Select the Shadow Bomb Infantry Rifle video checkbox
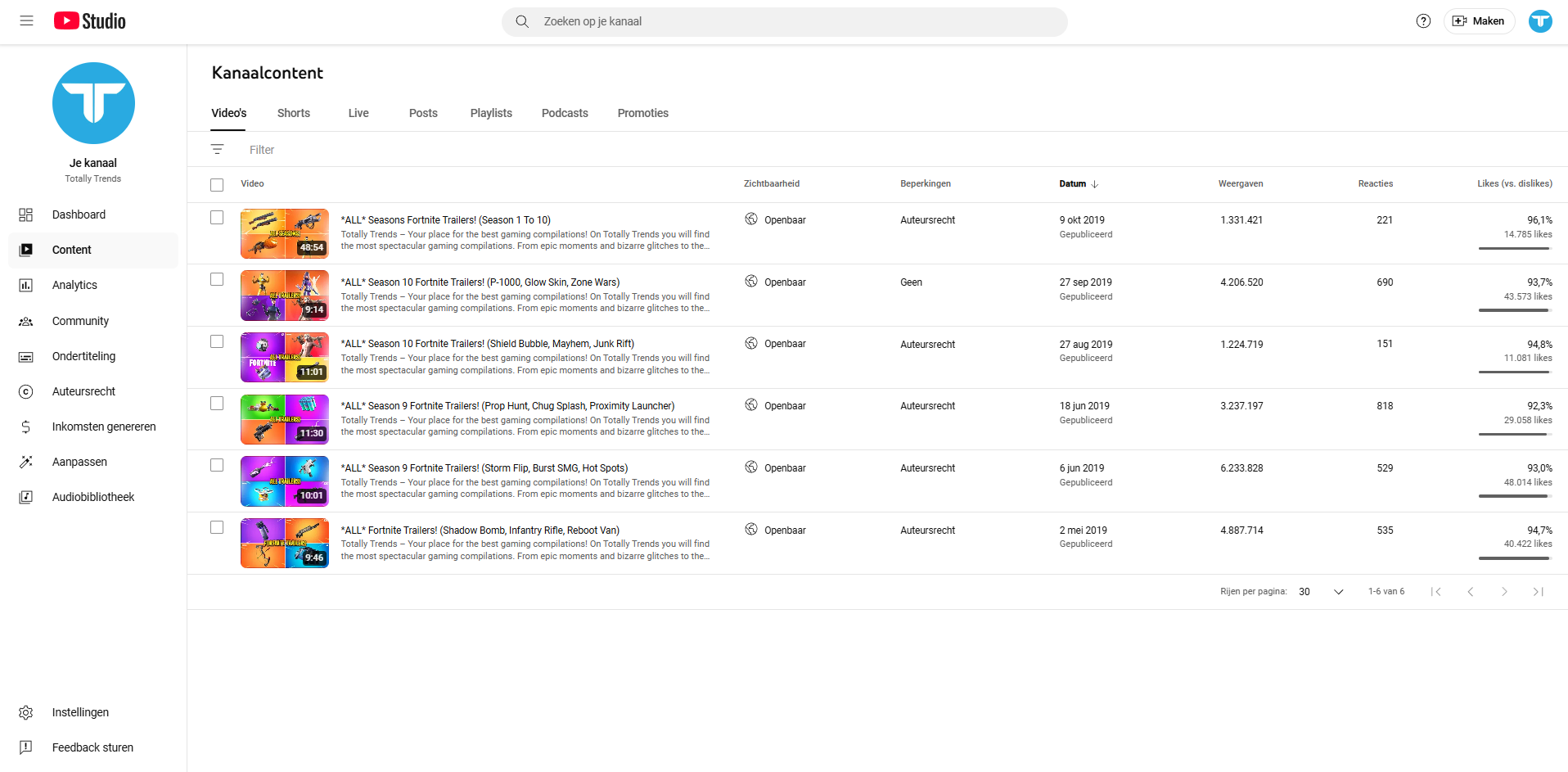The height and width of the screenshot is (772, 1568). click(x=217, y=527)
